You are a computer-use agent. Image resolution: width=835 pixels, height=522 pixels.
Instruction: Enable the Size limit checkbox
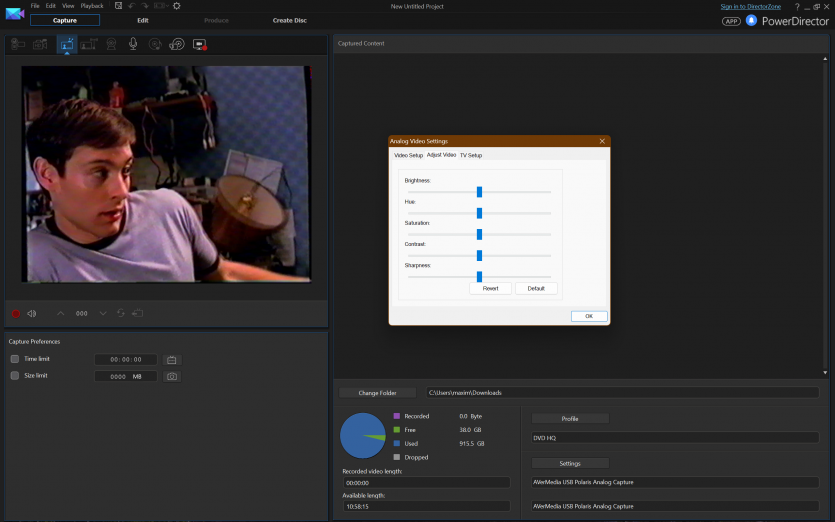click(x=15, y=376)
